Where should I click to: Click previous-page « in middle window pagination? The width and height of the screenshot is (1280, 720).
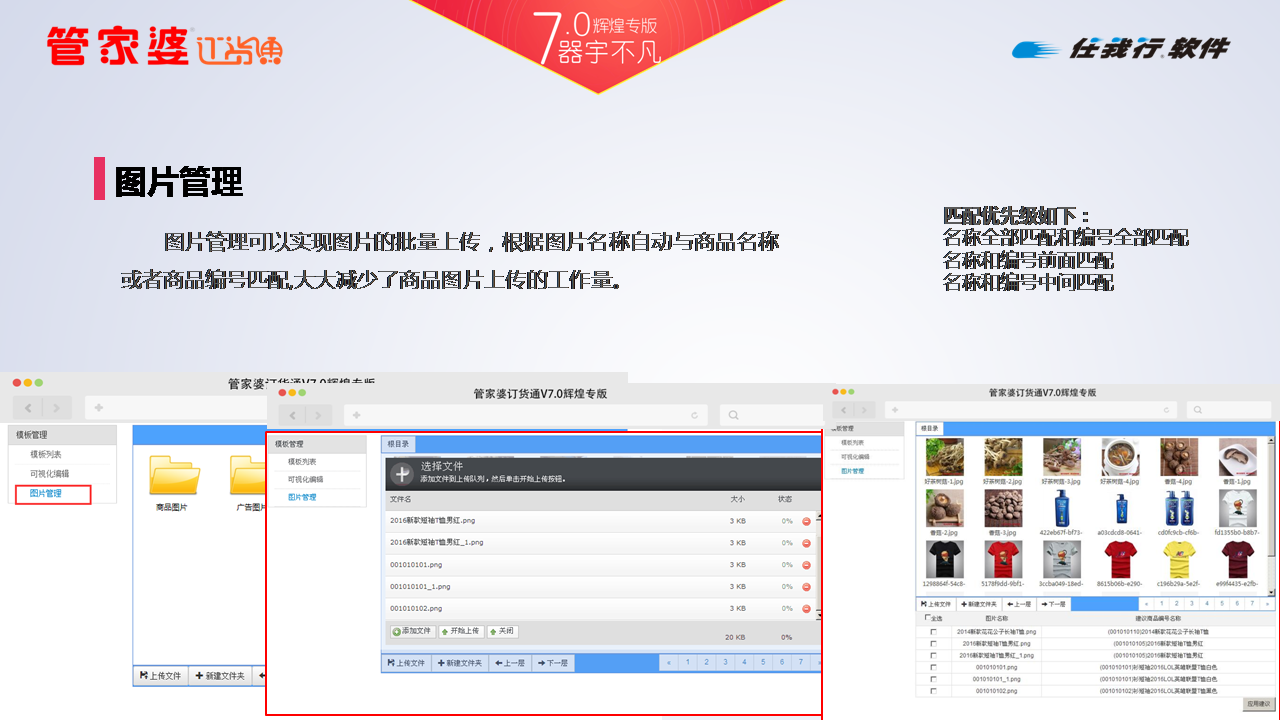tap(669, 662)
